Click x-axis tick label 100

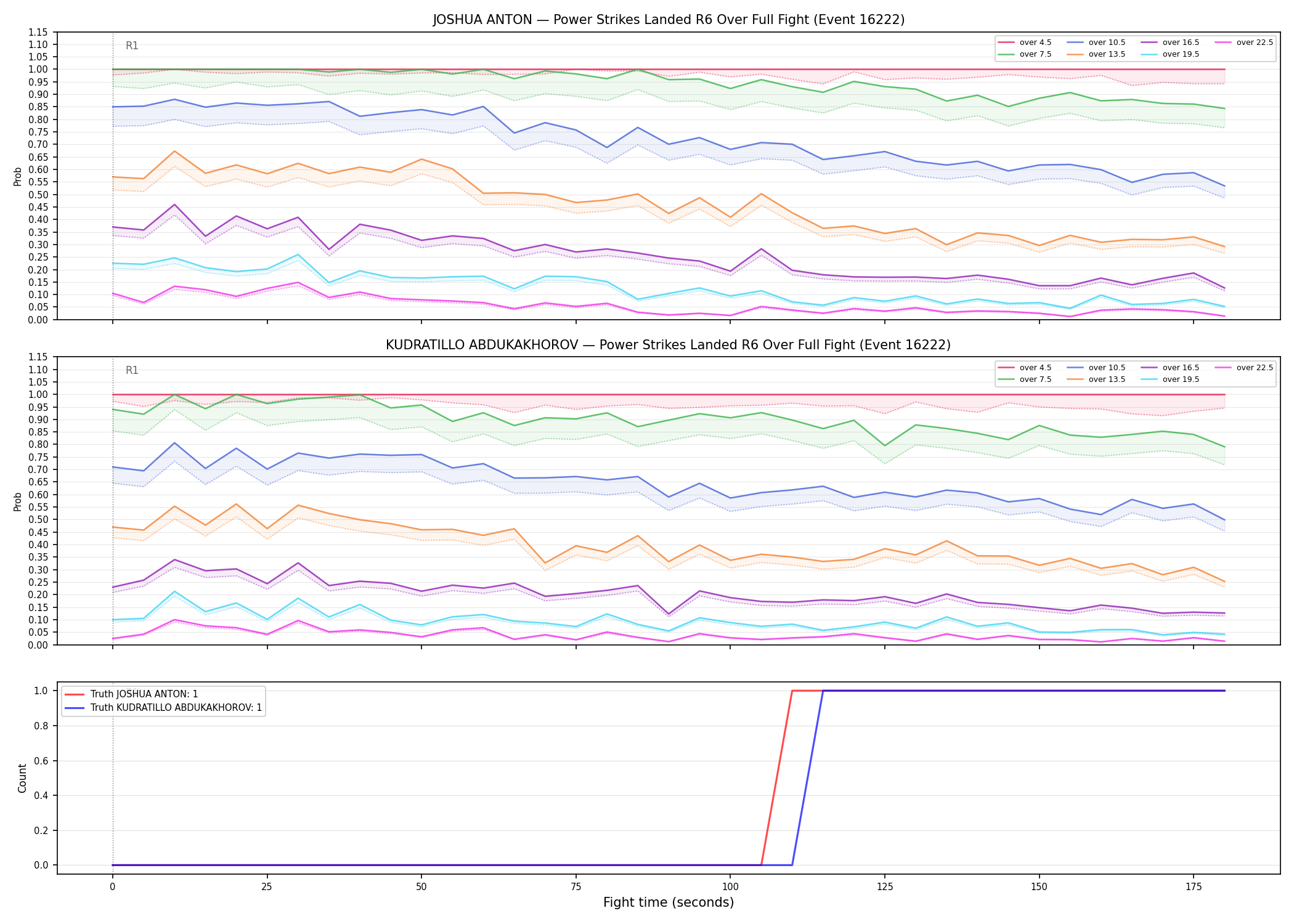tap(730, 887)
